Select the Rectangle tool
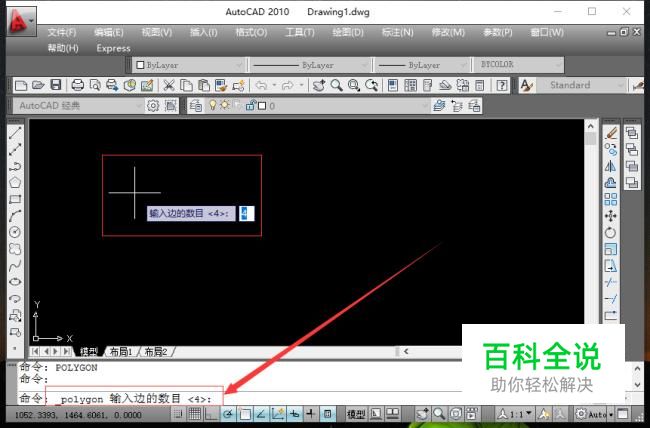Image resolution: width=650 pixels, height=428 pixels. [x=15, y=199]
